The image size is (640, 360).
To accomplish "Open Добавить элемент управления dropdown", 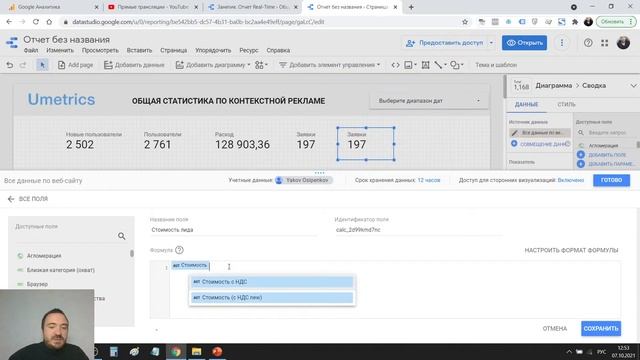I will click(x=329, y=65).
